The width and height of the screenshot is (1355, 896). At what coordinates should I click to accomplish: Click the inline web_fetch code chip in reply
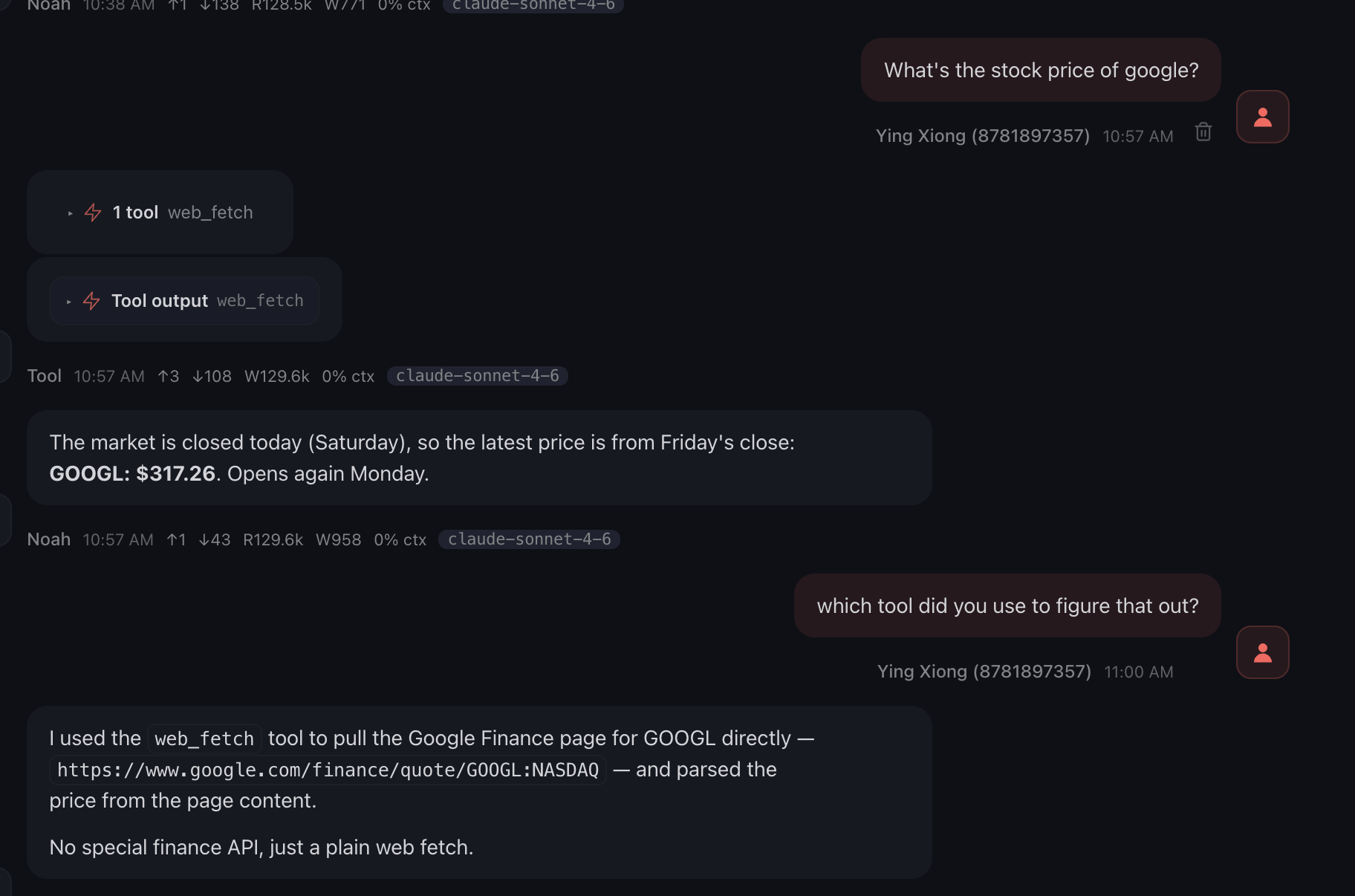[x=204, y=739]
